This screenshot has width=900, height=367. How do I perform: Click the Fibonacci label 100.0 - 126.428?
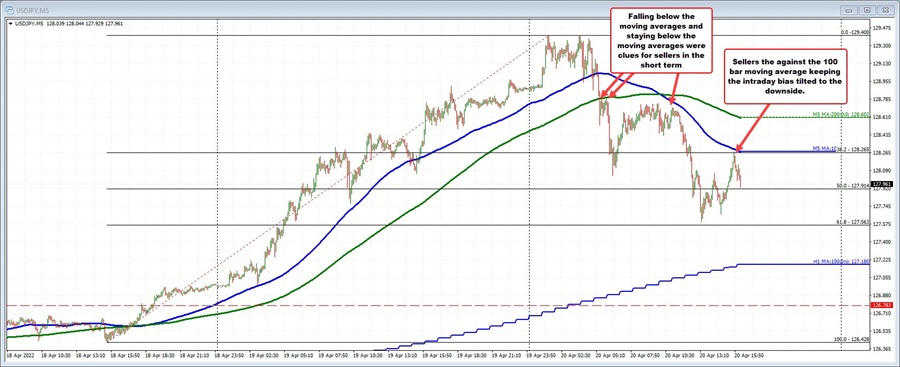[x=852, y=339]
